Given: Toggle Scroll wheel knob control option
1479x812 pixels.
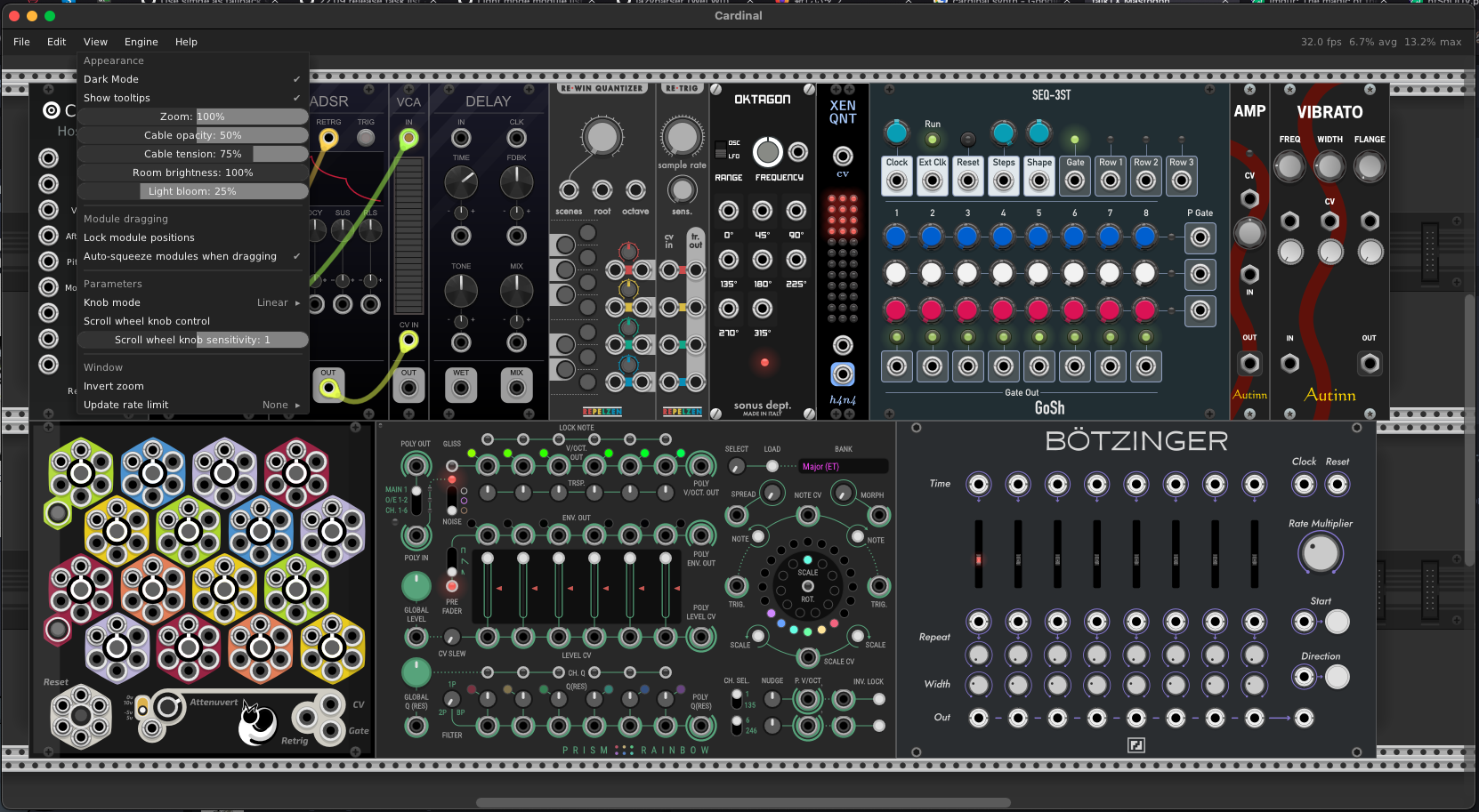Looking at the screenshot, I should coord(192,321).
